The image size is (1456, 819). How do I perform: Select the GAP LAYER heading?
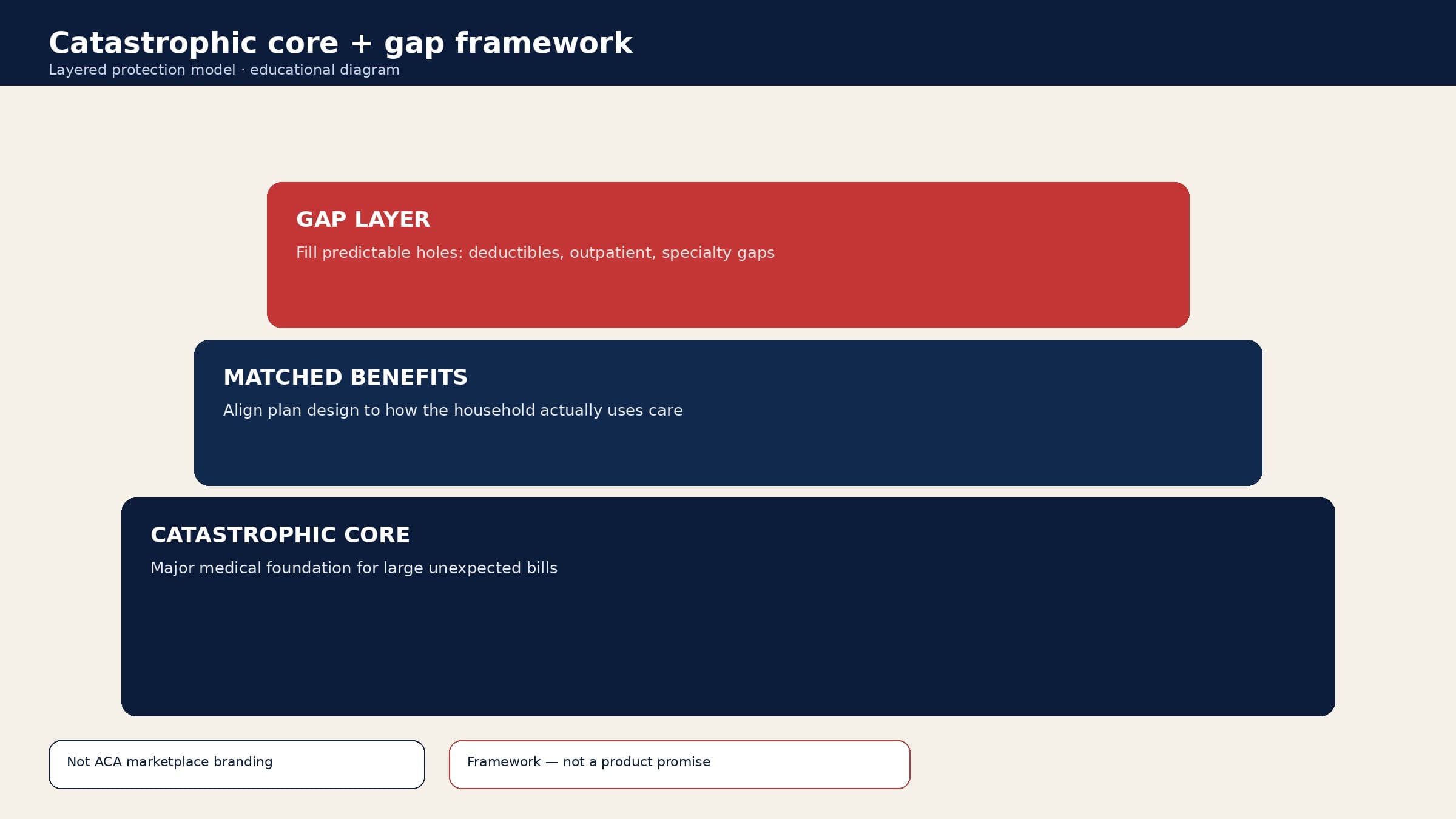pyautogui.click(x=363, y=219)
